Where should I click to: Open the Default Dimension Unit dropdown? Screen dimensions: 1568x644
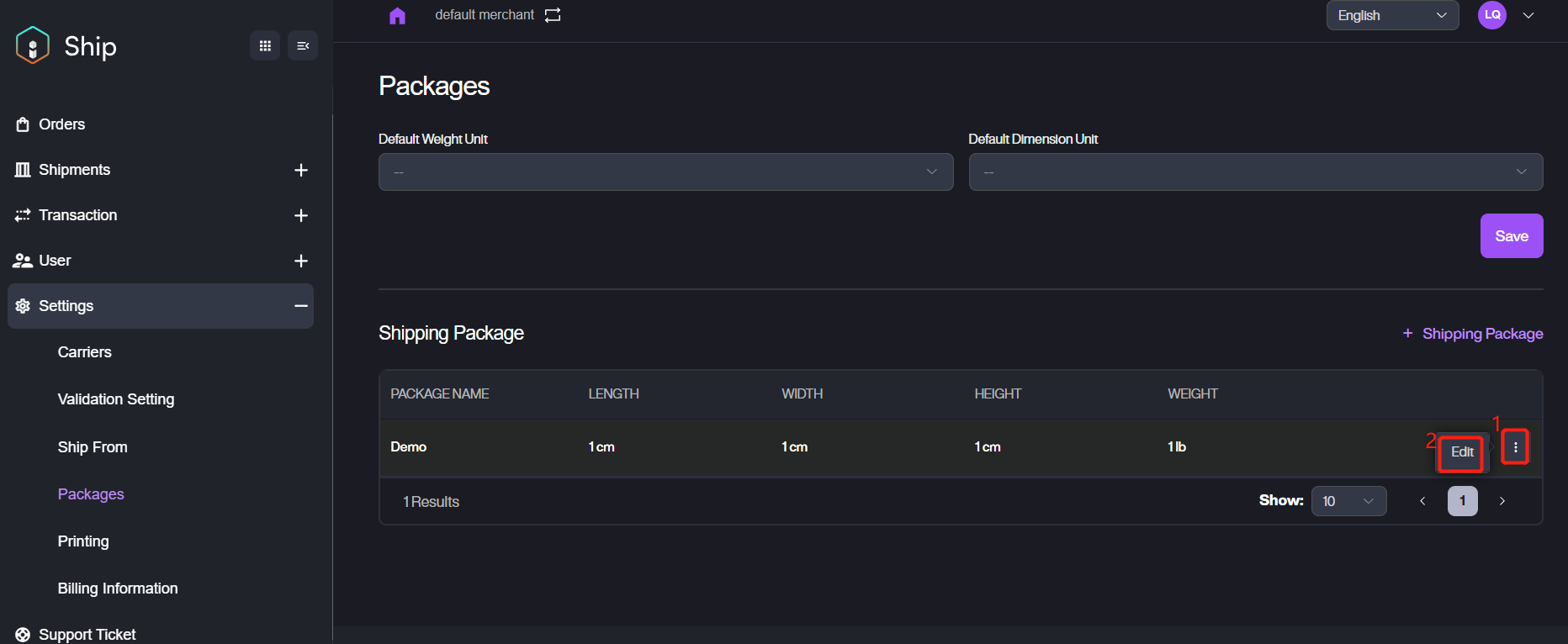point(1255,172)
